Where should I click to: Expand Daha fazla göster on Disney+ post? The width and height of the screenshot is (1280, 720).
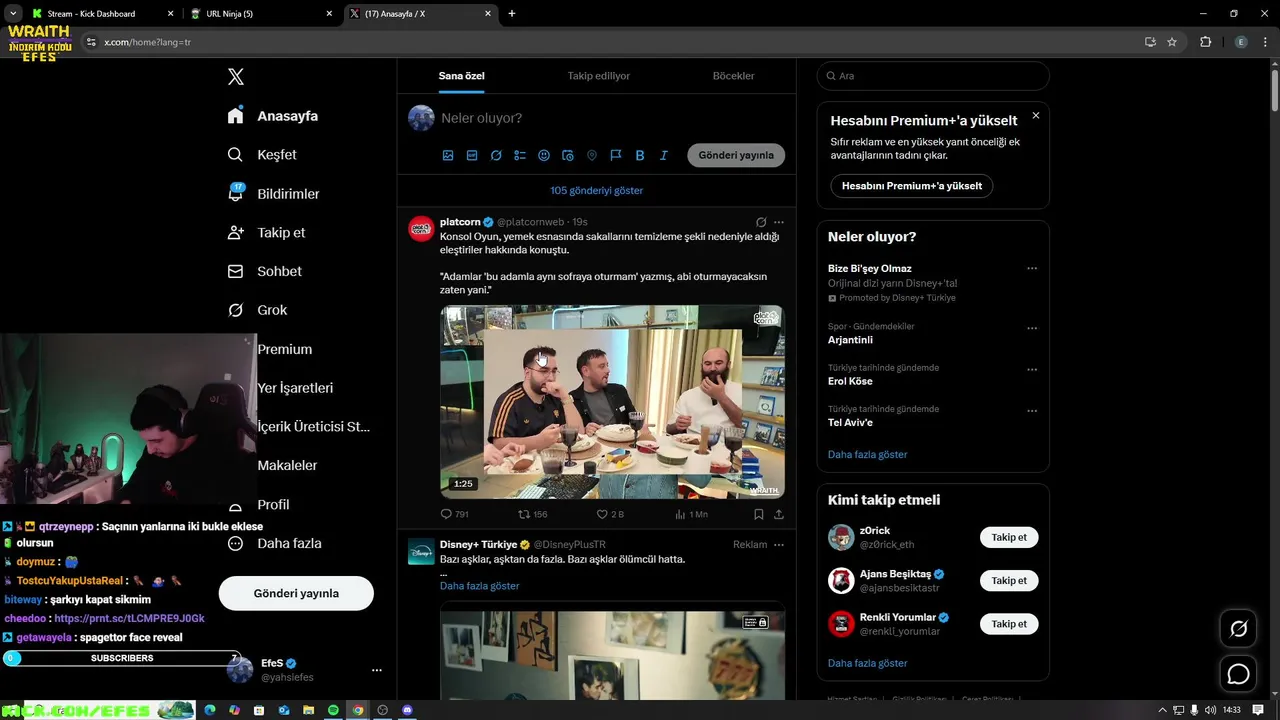click(x=479, y=586)
